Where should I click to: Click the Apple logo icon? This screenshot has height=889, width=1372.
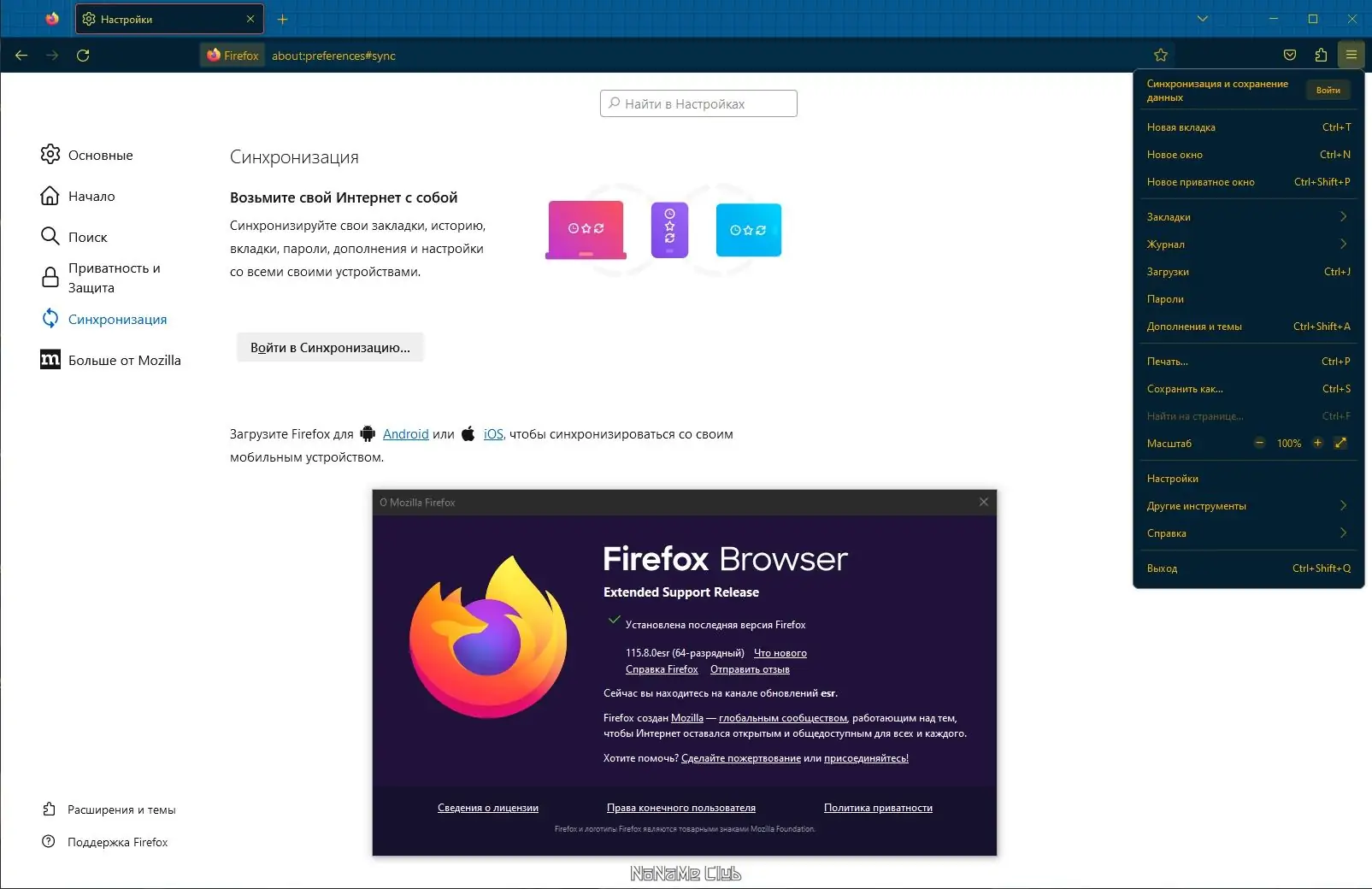[468, 433]
